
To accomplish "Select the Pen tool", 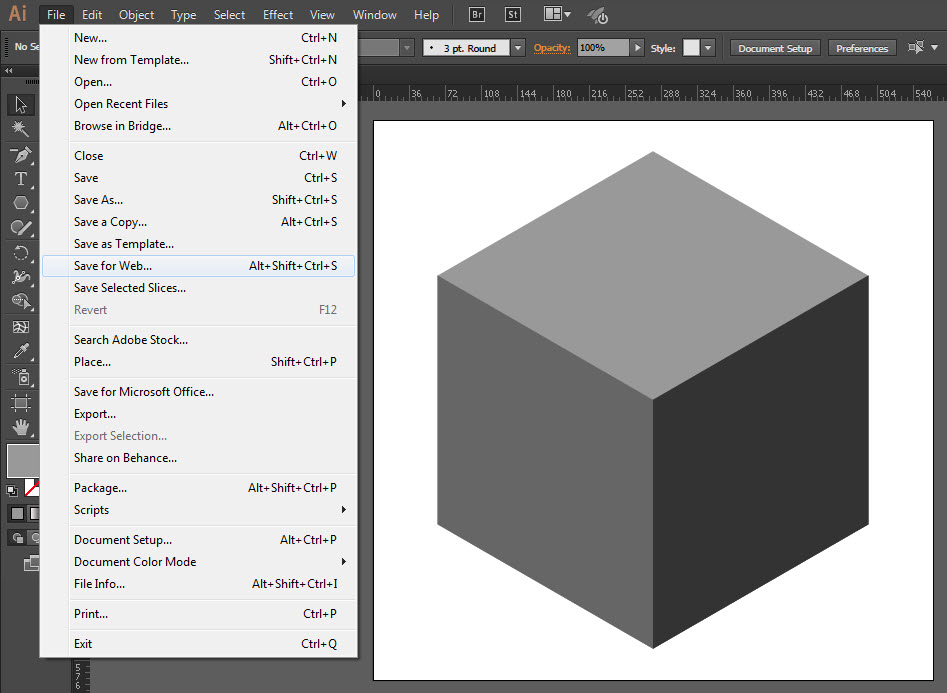I will coord(20,155).
